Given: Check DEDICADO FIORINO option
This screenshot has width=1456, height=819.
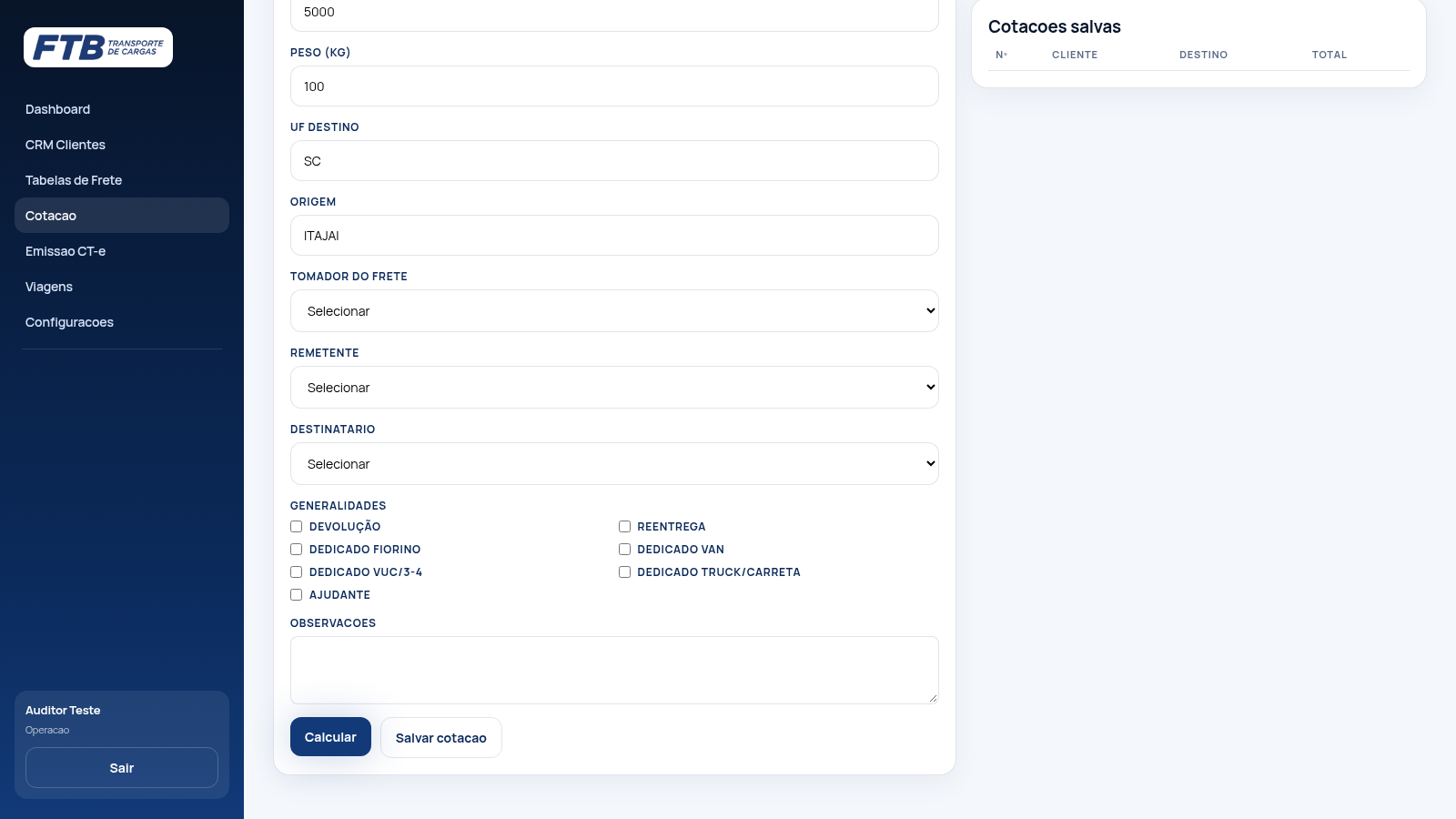Looking at the screenshot, I should (x=296, y=550).
